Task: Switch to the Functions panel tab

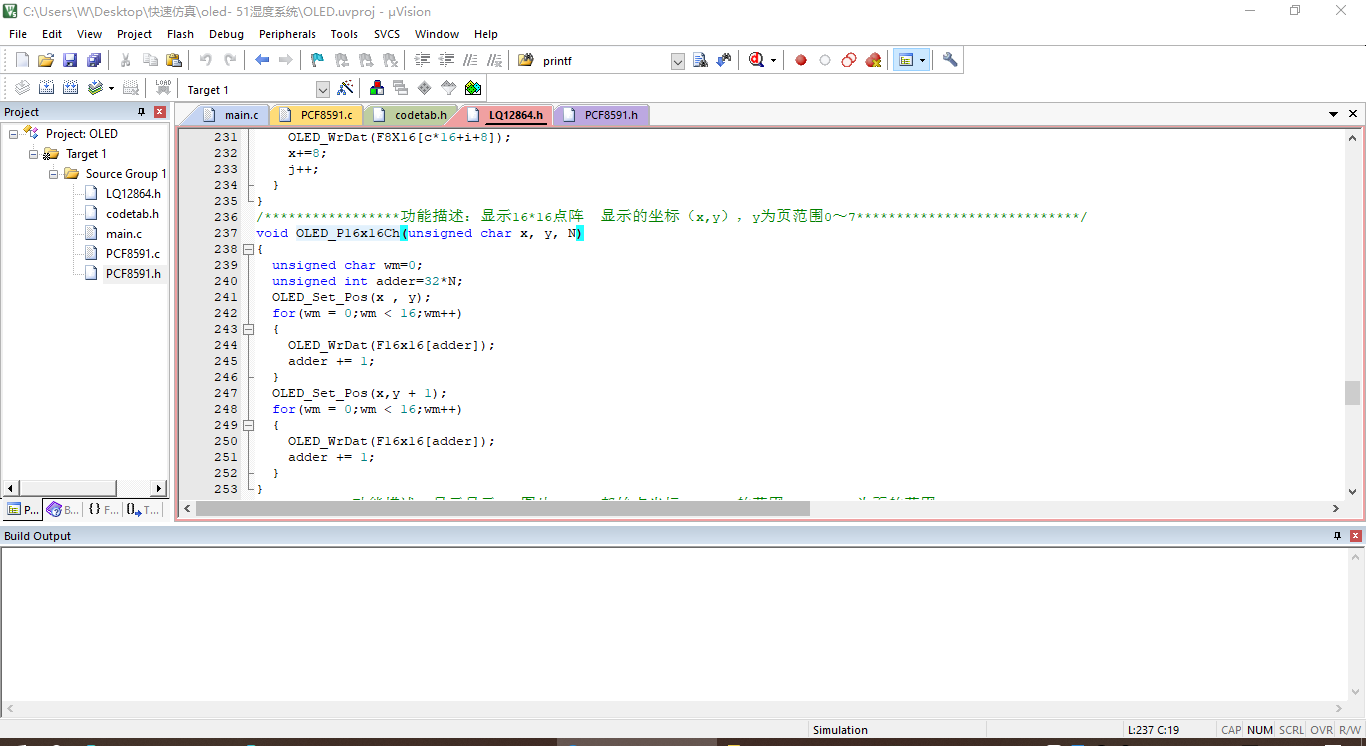Action: pyautogui.click(x=102, y=509)
